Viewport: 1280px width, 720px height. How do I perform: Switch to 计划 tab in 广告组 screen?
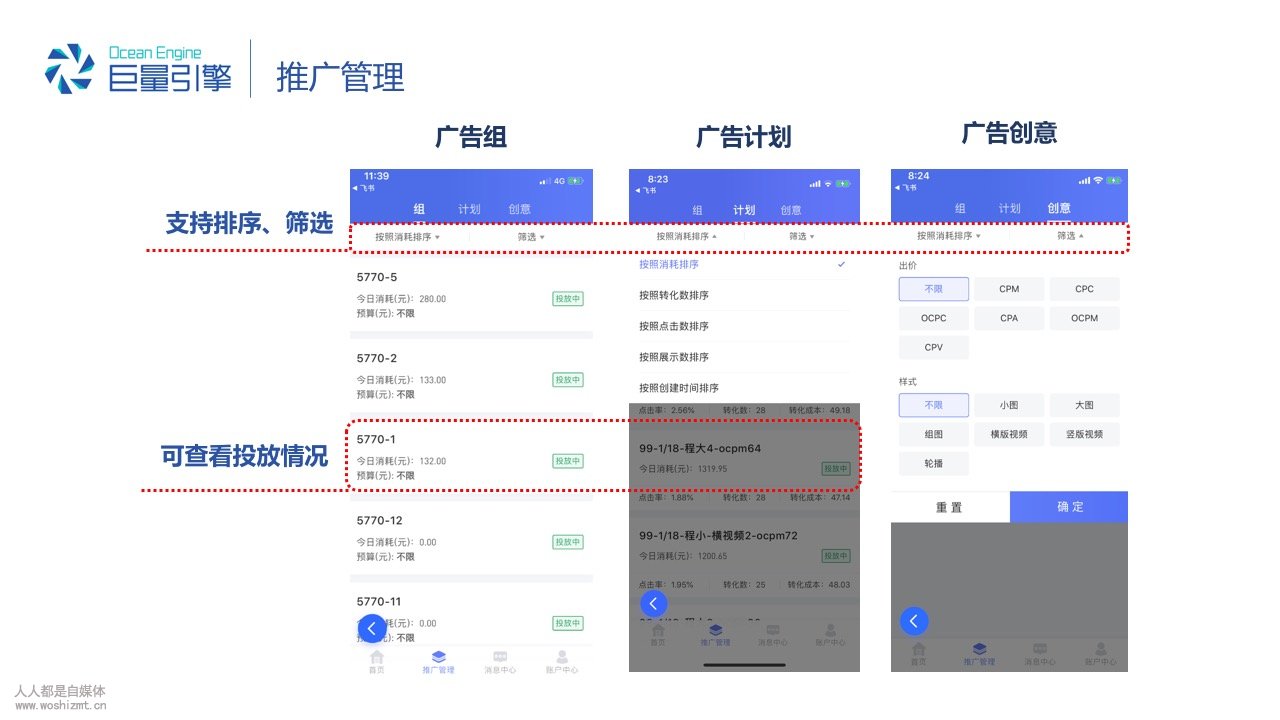click(x=469, y=209)
